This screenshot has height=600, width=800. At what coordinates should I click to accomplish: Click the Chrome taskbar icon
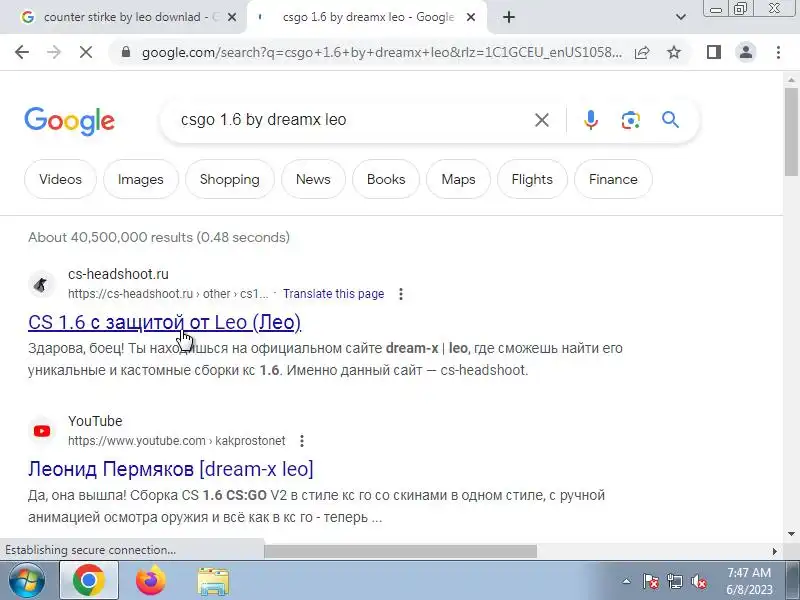click(89, 581)
